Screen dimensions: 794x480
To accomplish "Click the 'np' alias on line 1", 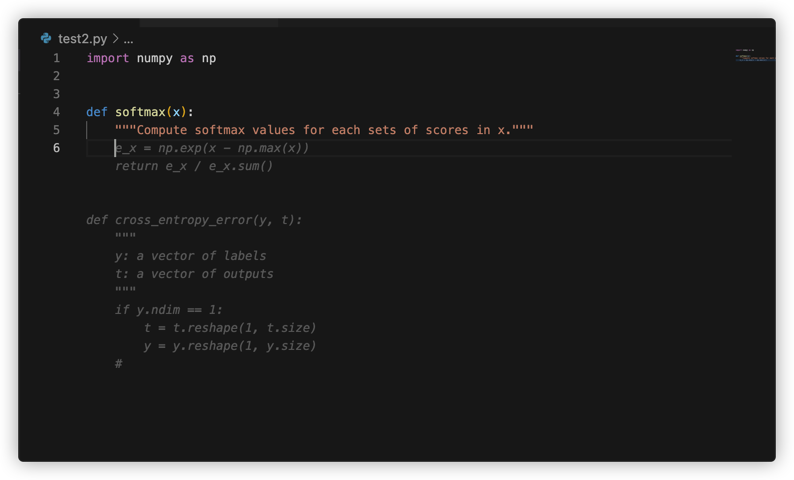I will [209, 58].
